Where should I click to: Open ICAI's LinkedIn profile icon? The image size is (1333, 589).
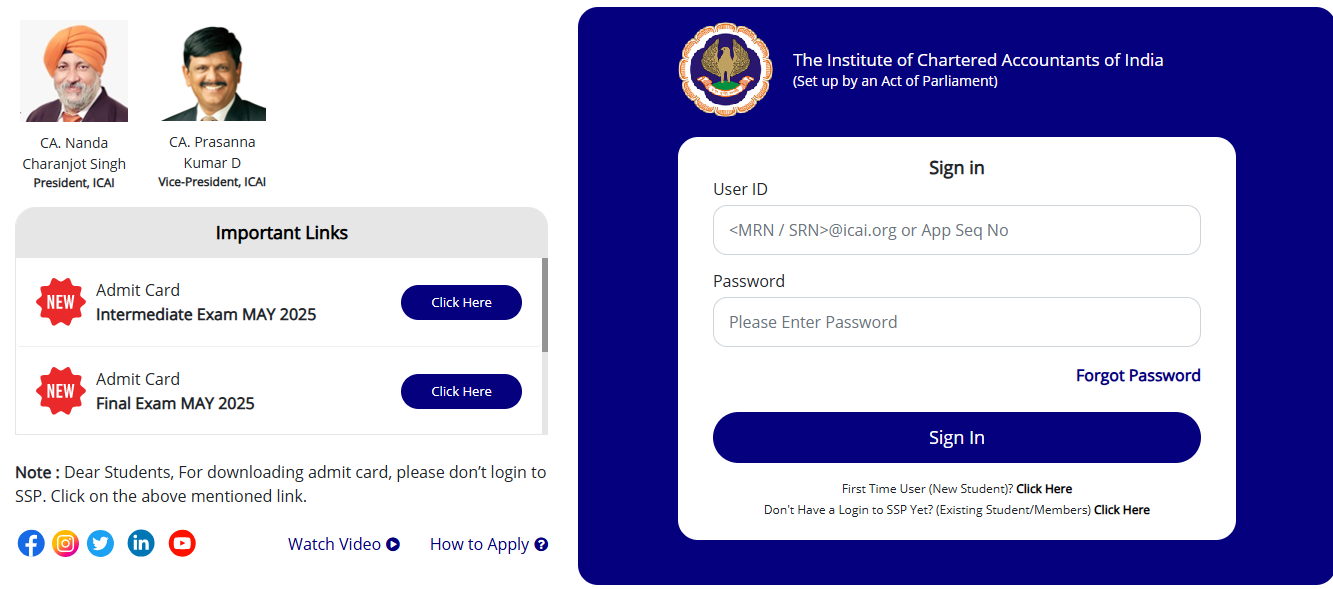pyautogui.click(x=140, y=543)
